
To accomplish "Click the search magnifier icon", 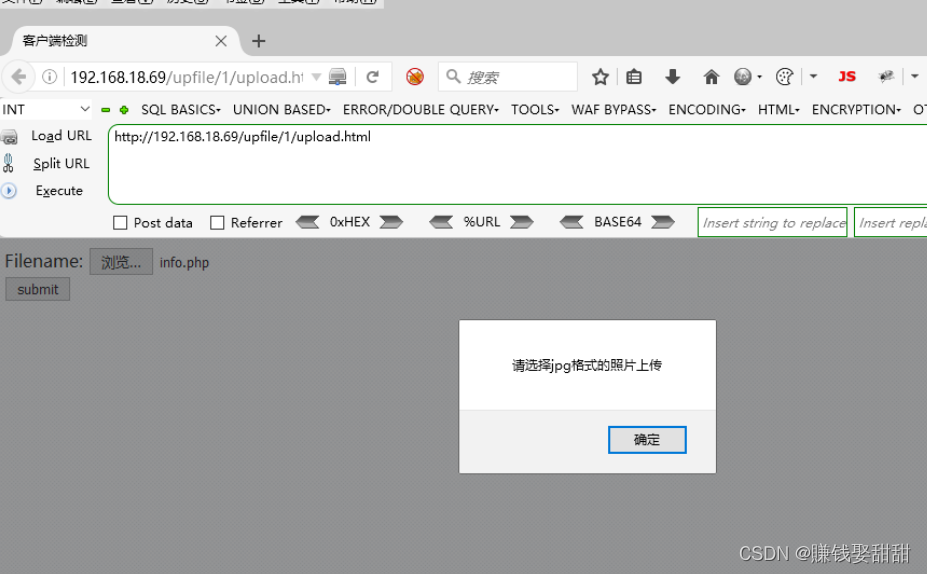I will pos(453,76).
